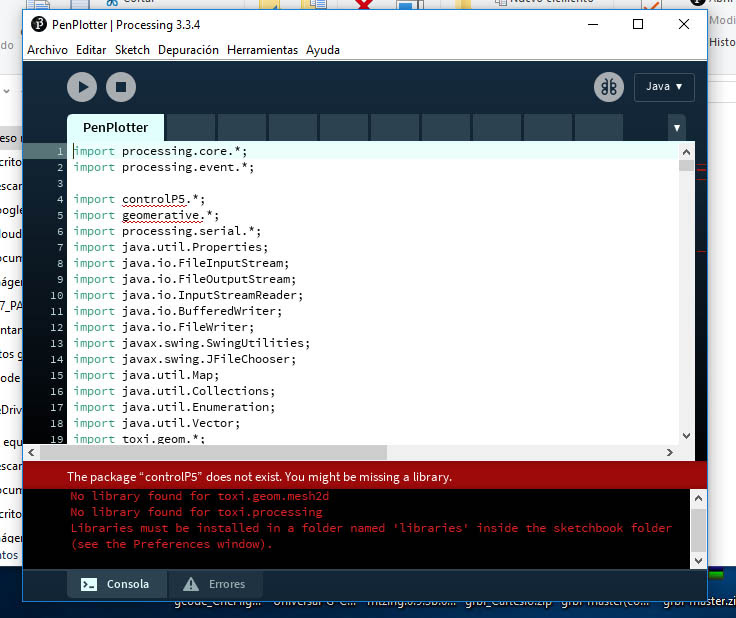Click line number 15 in the gutter
The height and width of the screenshot is (618, 736).
pos(57,375)
